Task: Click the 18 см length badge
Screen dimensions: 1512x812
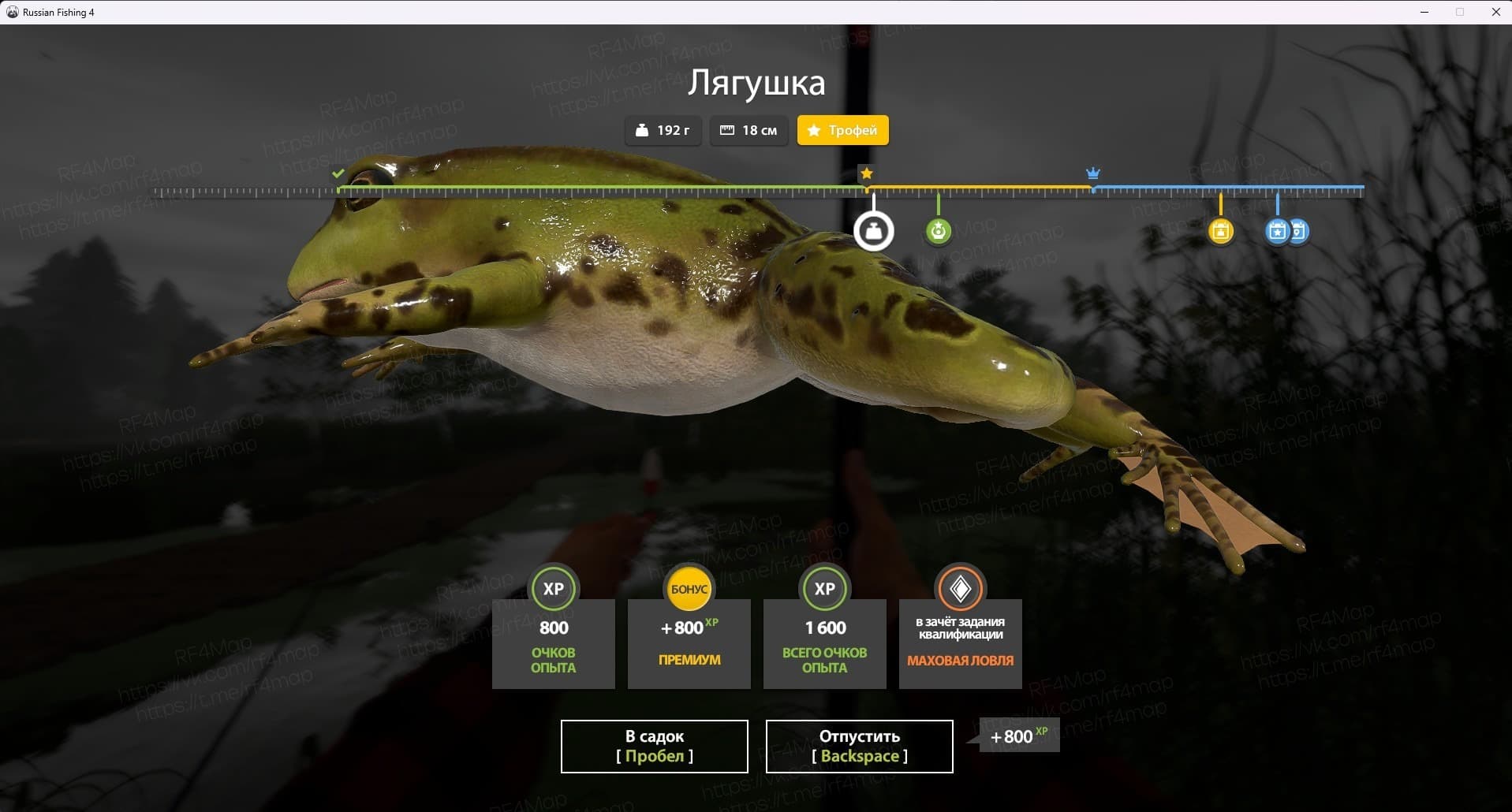Action: [x=749, y=130]
